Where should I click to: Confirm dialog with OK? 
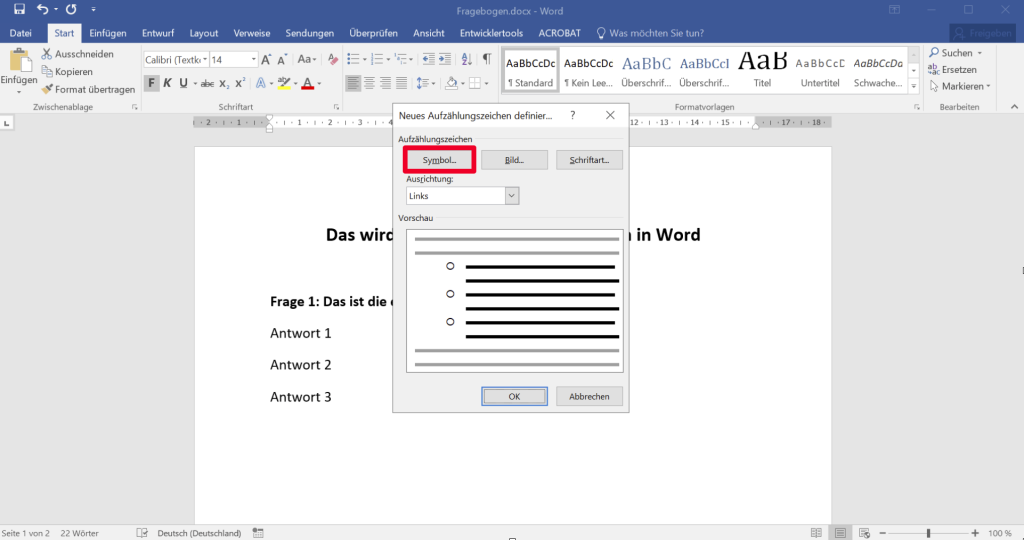514,396
